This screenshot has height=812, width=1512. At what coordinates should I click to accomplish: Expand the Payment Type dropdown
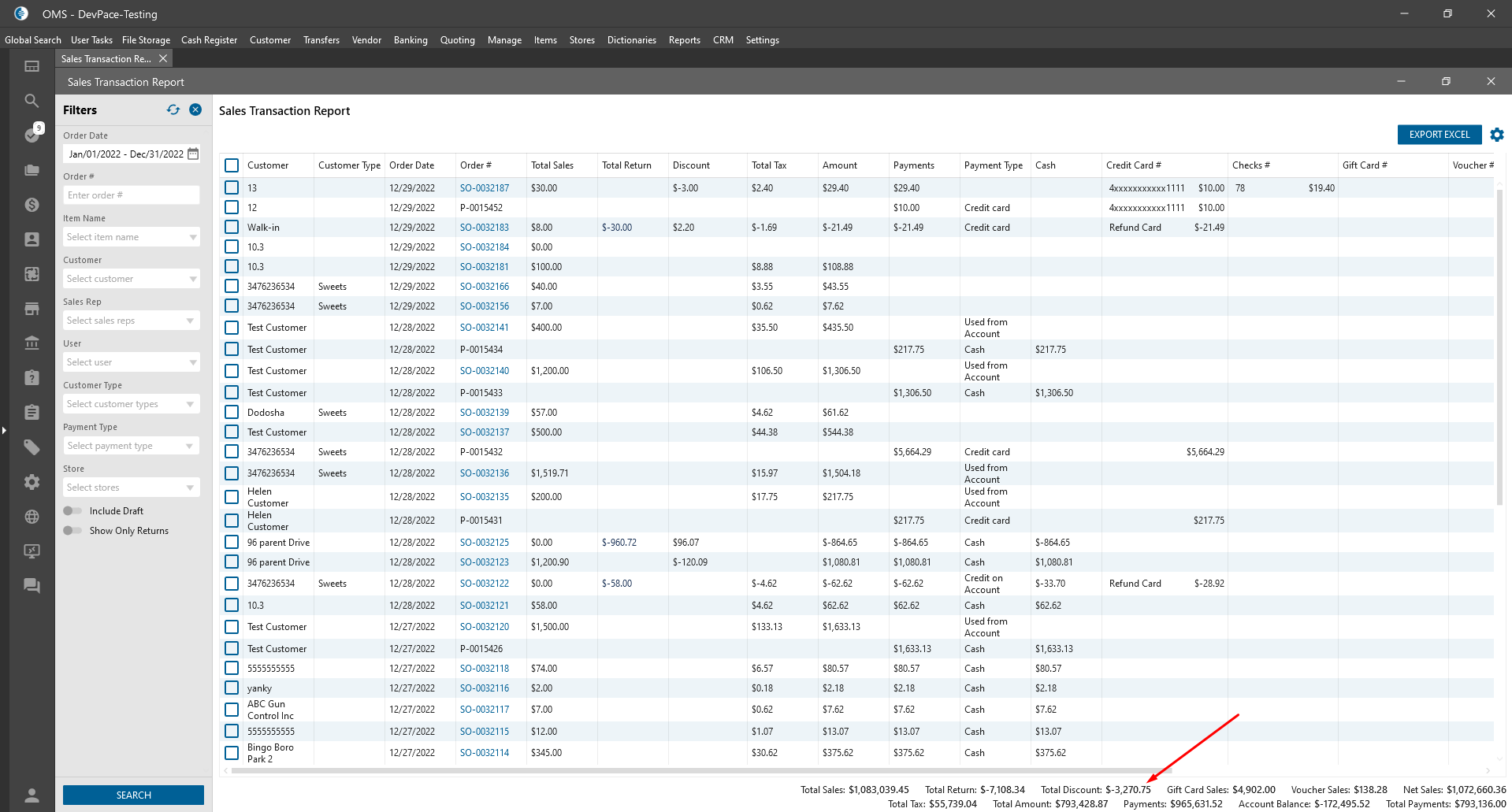click(131, 446)
